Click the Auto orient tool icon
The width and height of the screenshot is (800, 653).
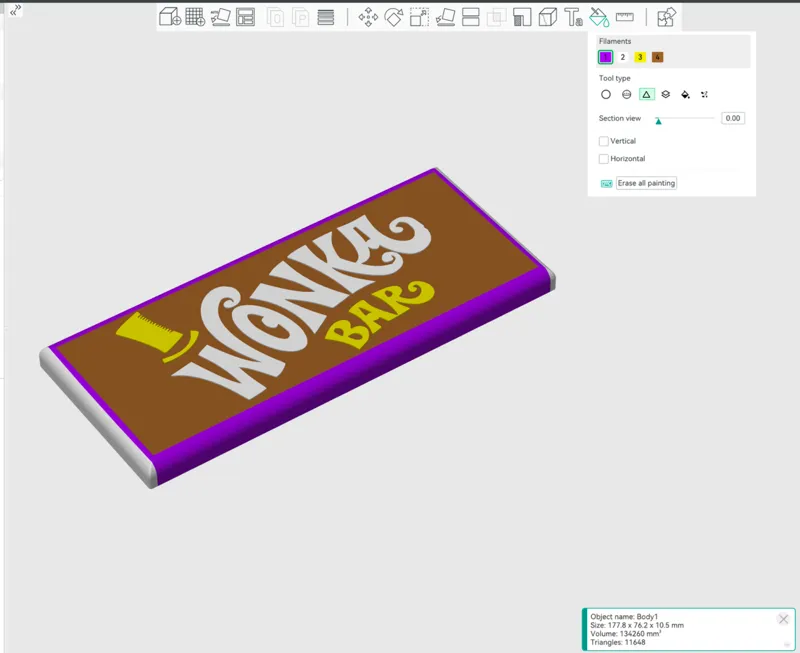(220, 17)
